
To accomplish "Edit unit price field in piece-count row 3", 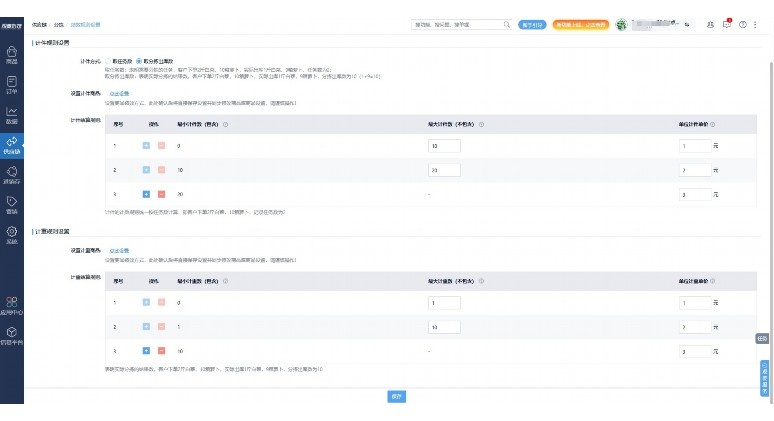I will 695,194.
